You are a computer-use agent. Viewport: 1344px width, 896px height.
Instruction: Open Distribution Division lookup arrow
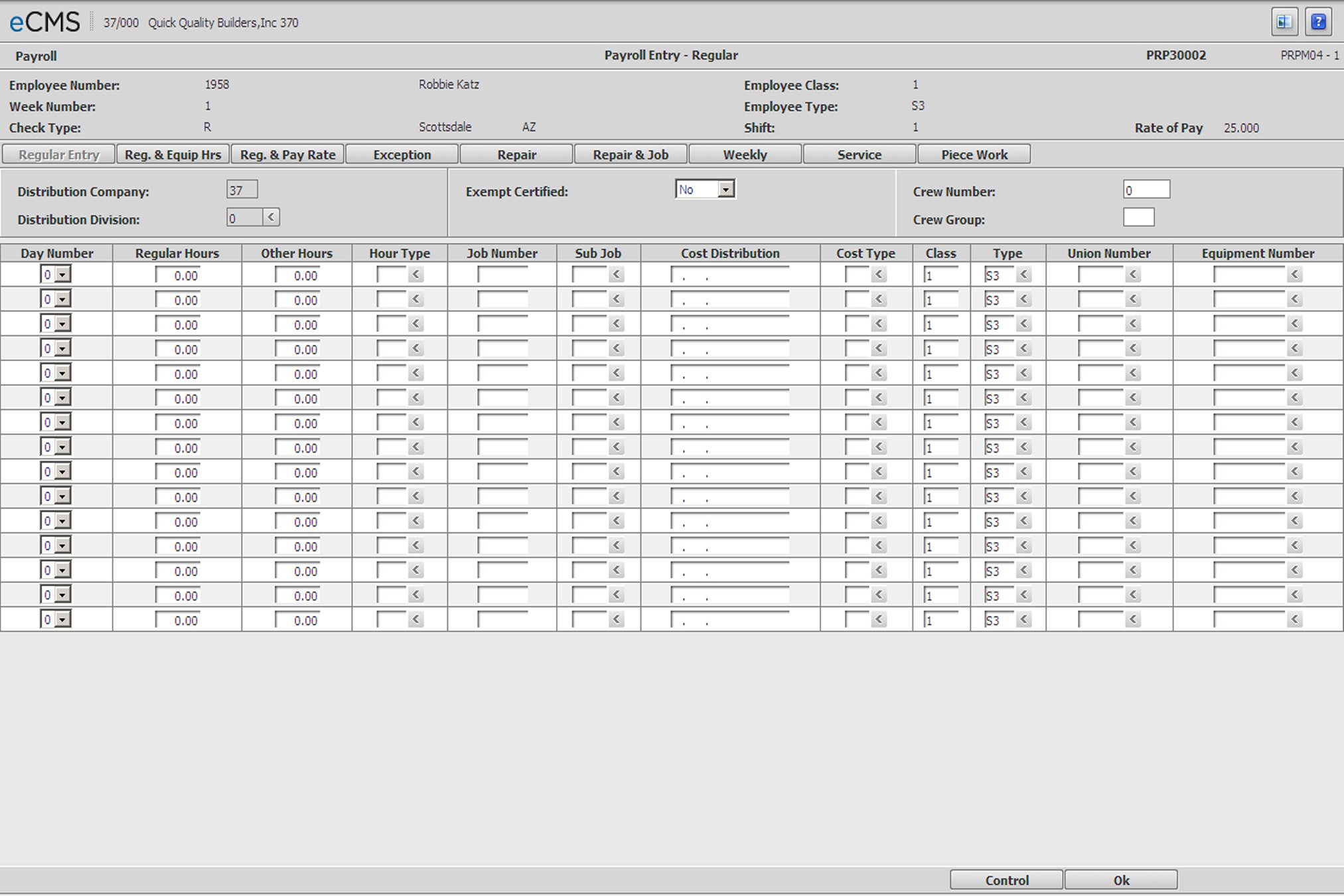[271, 217]
